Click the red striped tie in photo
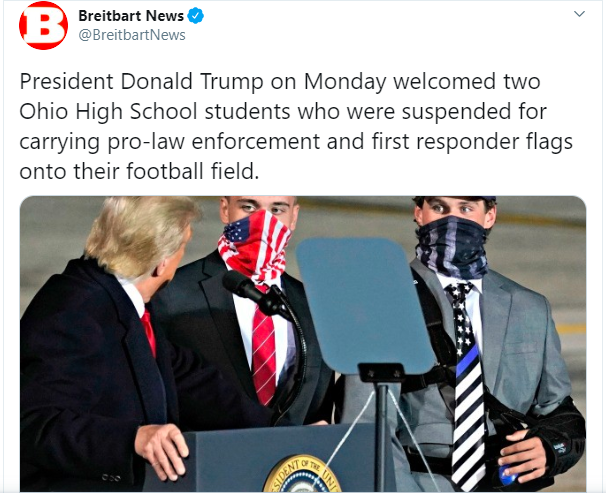 tap(264, 354)
